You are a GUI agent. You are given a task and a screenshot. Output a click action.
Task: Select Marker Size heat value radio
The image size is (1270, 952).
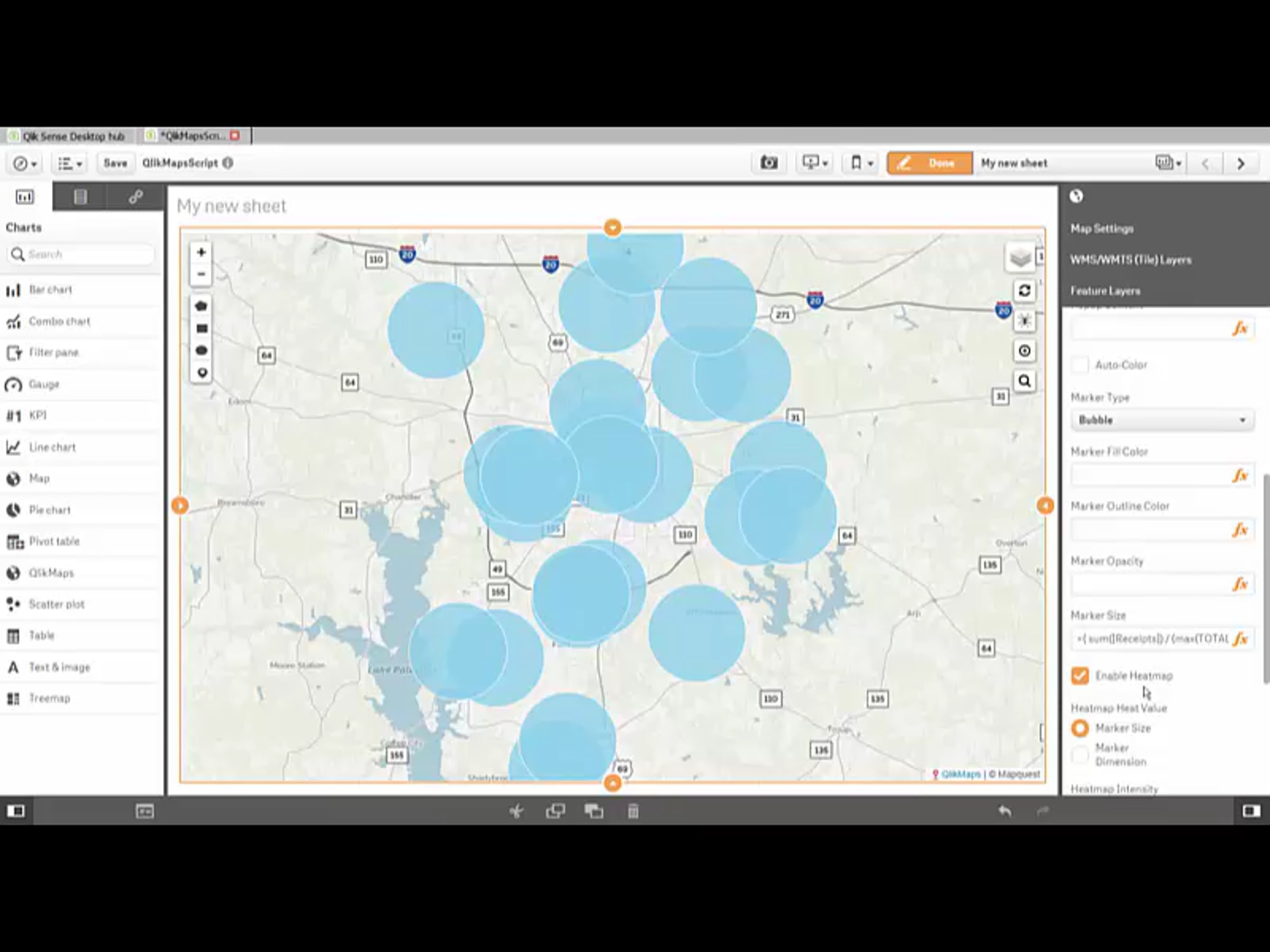(x=1079, y=728)
